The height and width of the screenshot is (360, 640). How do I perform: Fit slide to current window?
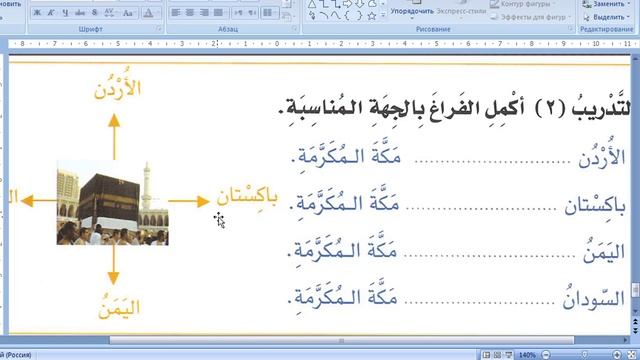click(x=631, y=355)
